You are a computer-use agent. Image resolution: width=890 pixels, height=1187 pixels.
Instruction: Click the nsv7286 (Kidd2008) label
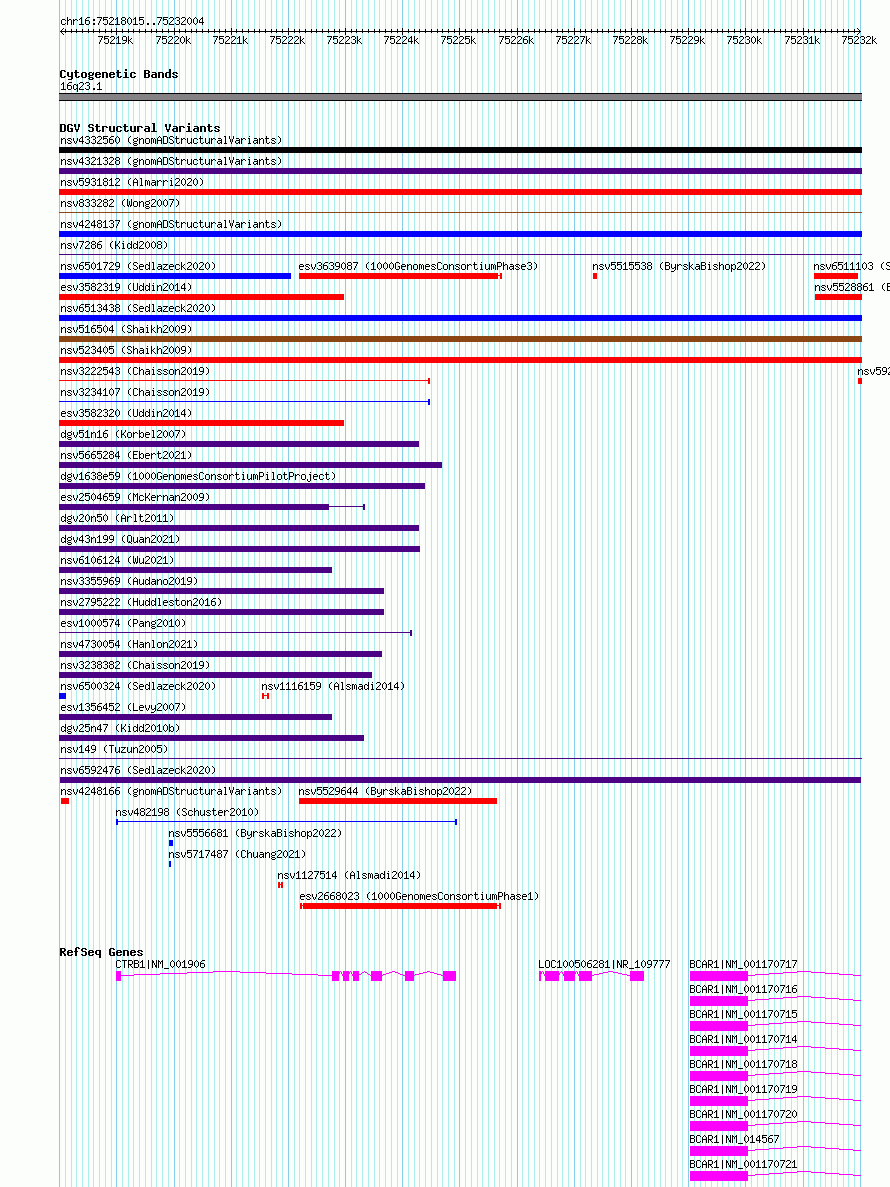tap(114, 245)
